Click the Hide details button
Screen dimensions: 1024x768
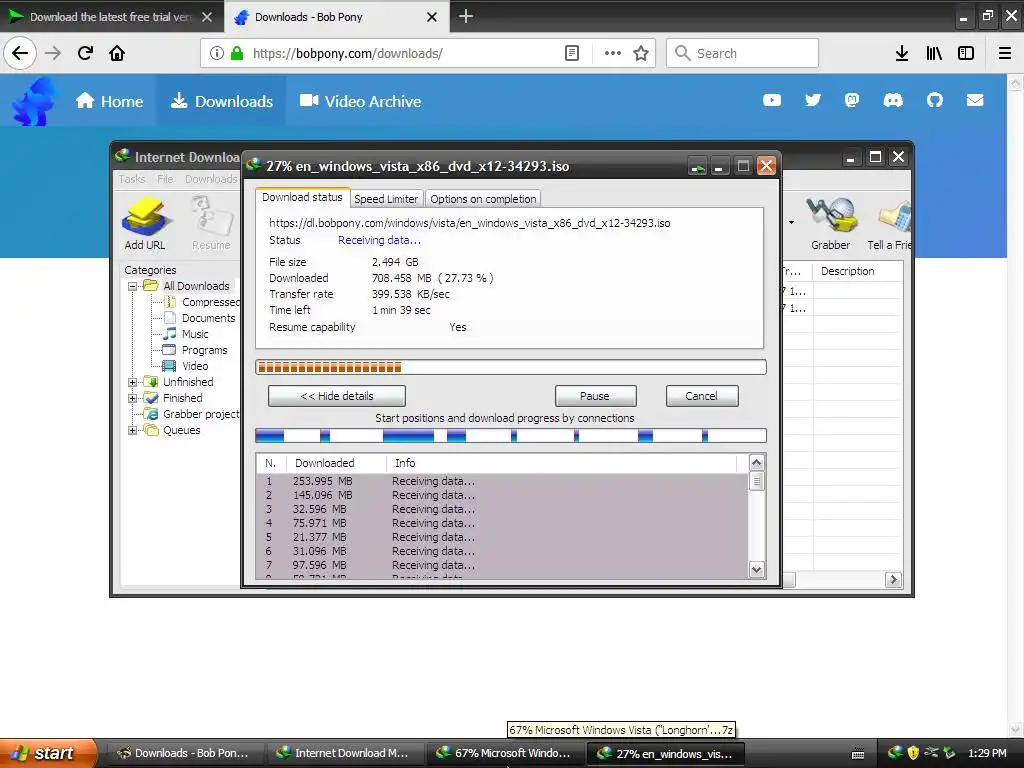tap(337, 396)
